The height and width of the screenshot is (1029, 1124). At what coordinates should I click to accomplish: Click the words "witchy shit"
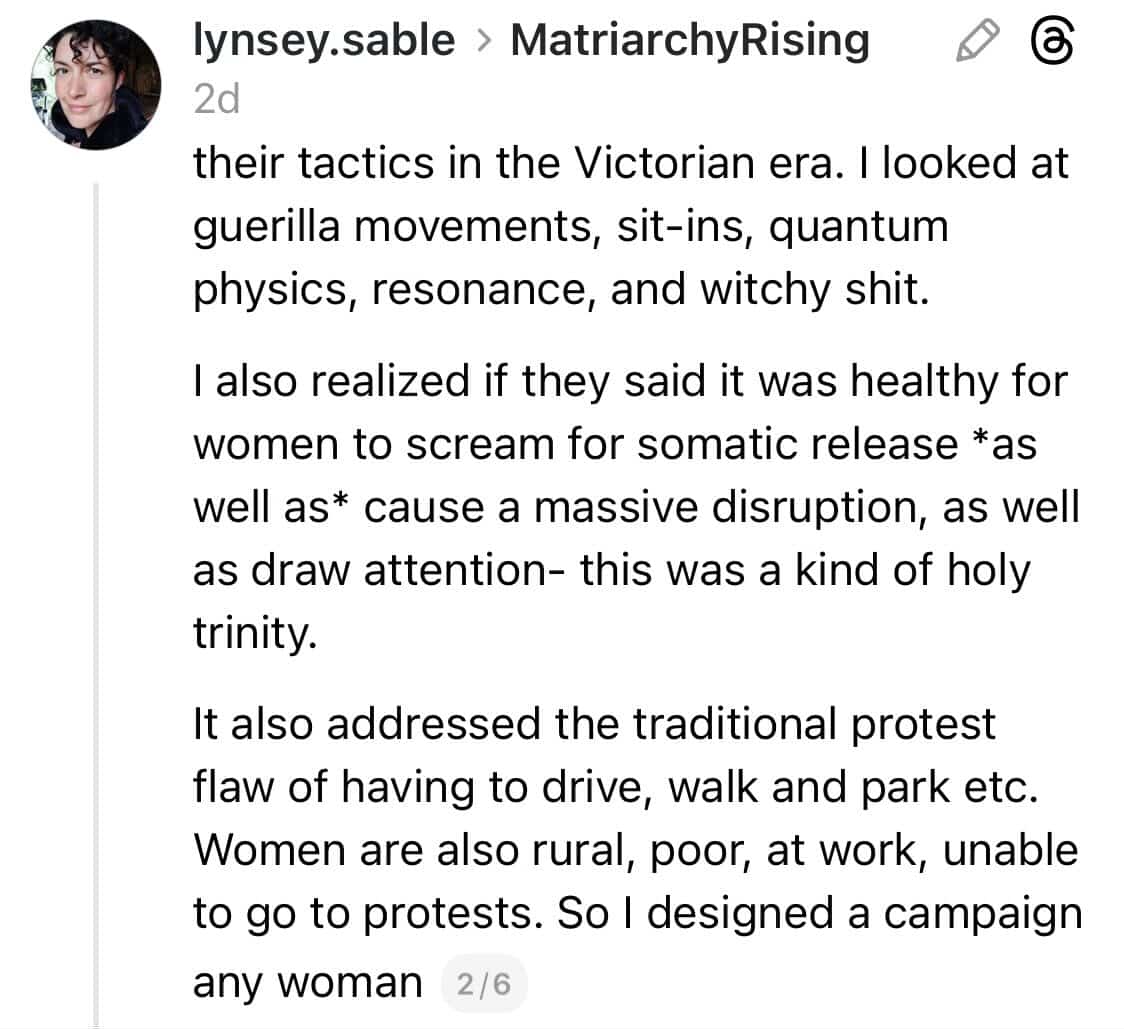[x=814, y=289]
